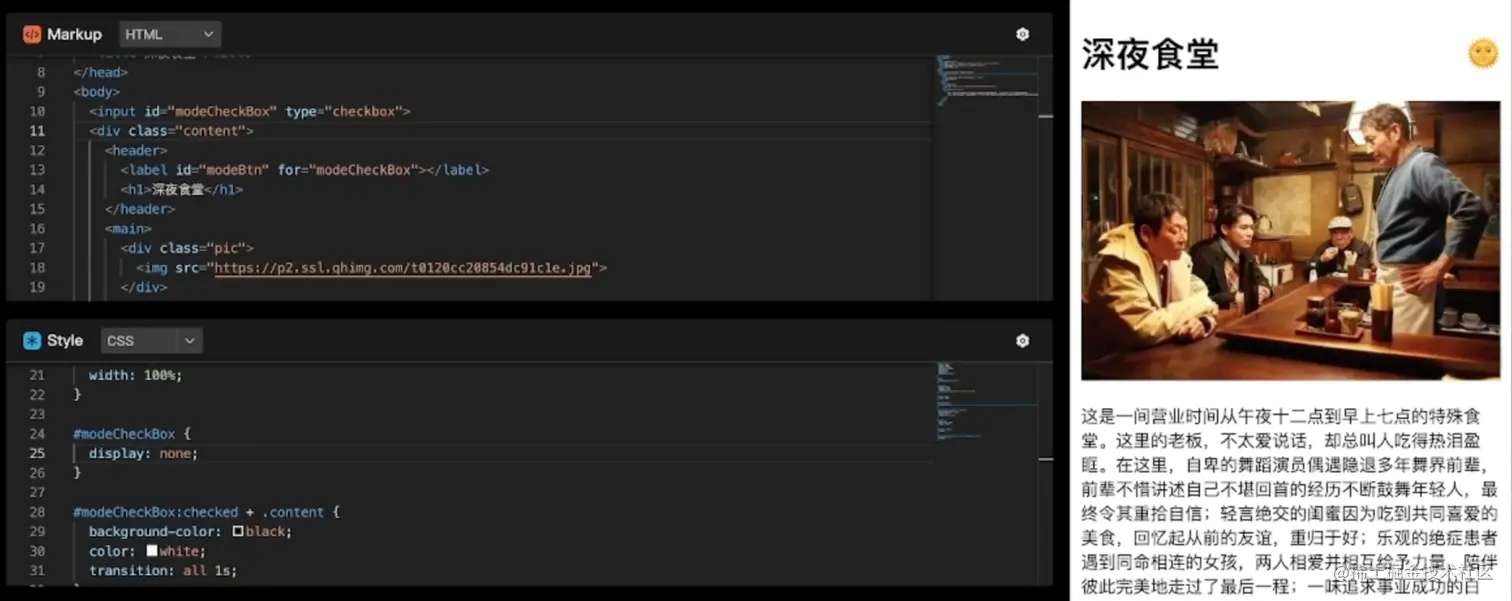This screenshot has width=1512, height=601.
Task: Click the Style editor minimap
Action: [986, 400]
